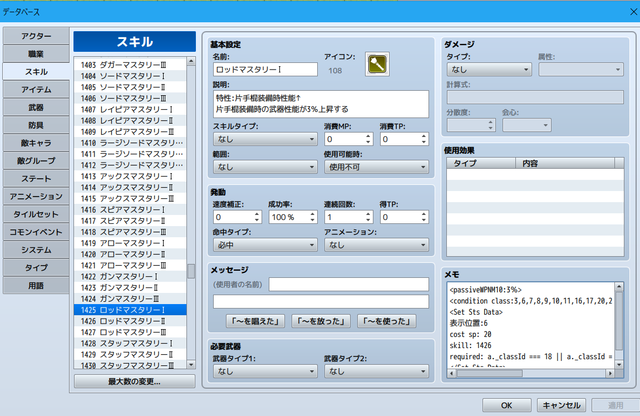Click the skill list scrollbar thumb

(191, 271)
